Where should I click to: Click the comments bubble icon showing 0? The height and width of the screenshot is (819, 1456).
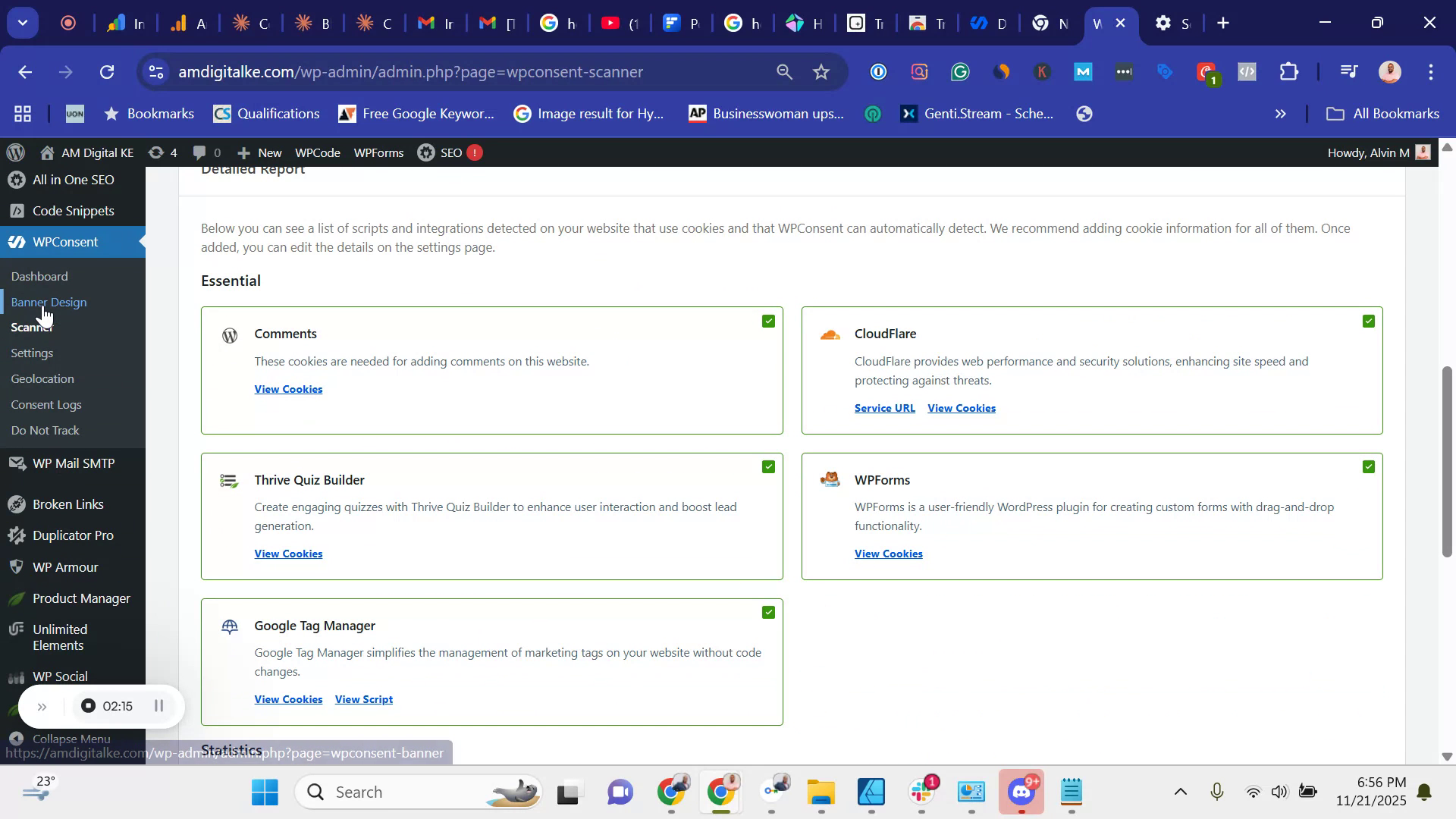200,152
